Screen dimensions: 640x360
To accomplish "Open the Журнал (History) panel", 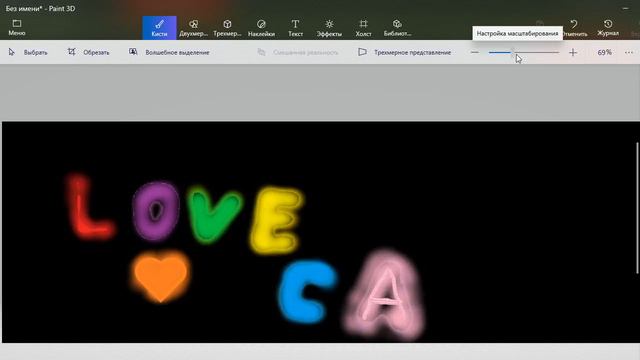I will pos(608,28).
